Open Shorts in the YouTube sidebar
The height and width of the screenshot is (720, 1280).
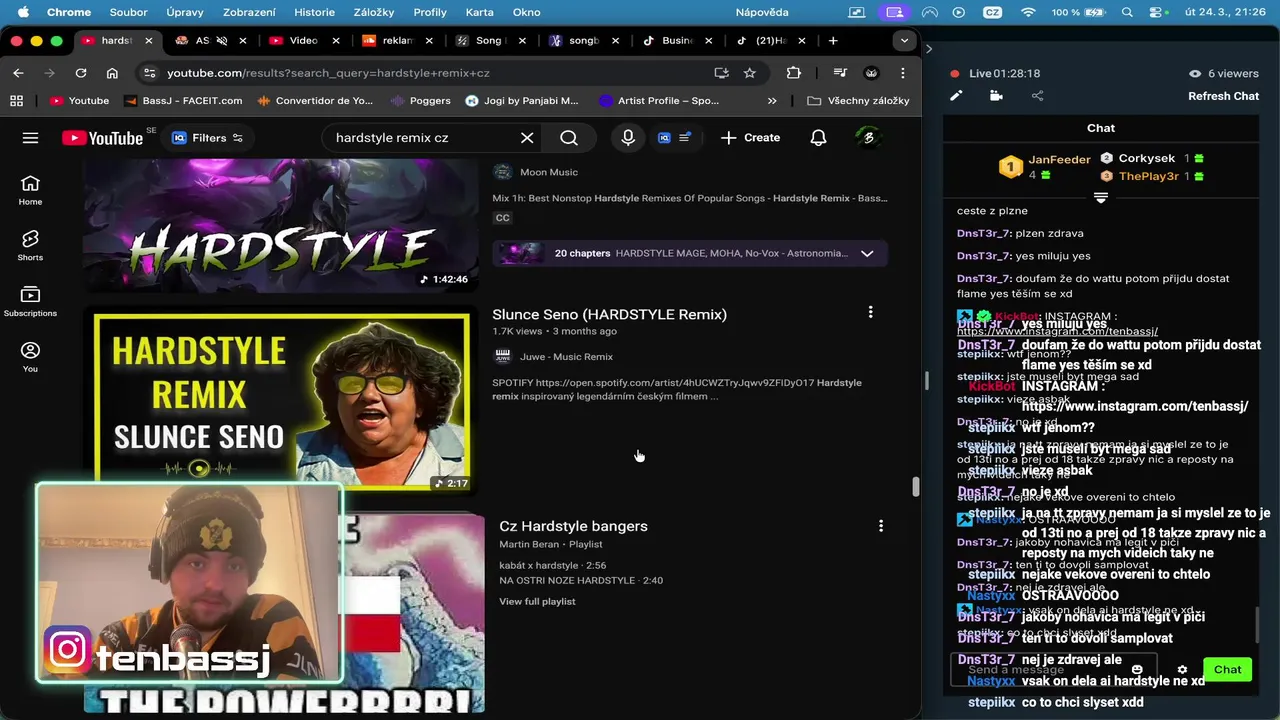click(x=30, y=246)
